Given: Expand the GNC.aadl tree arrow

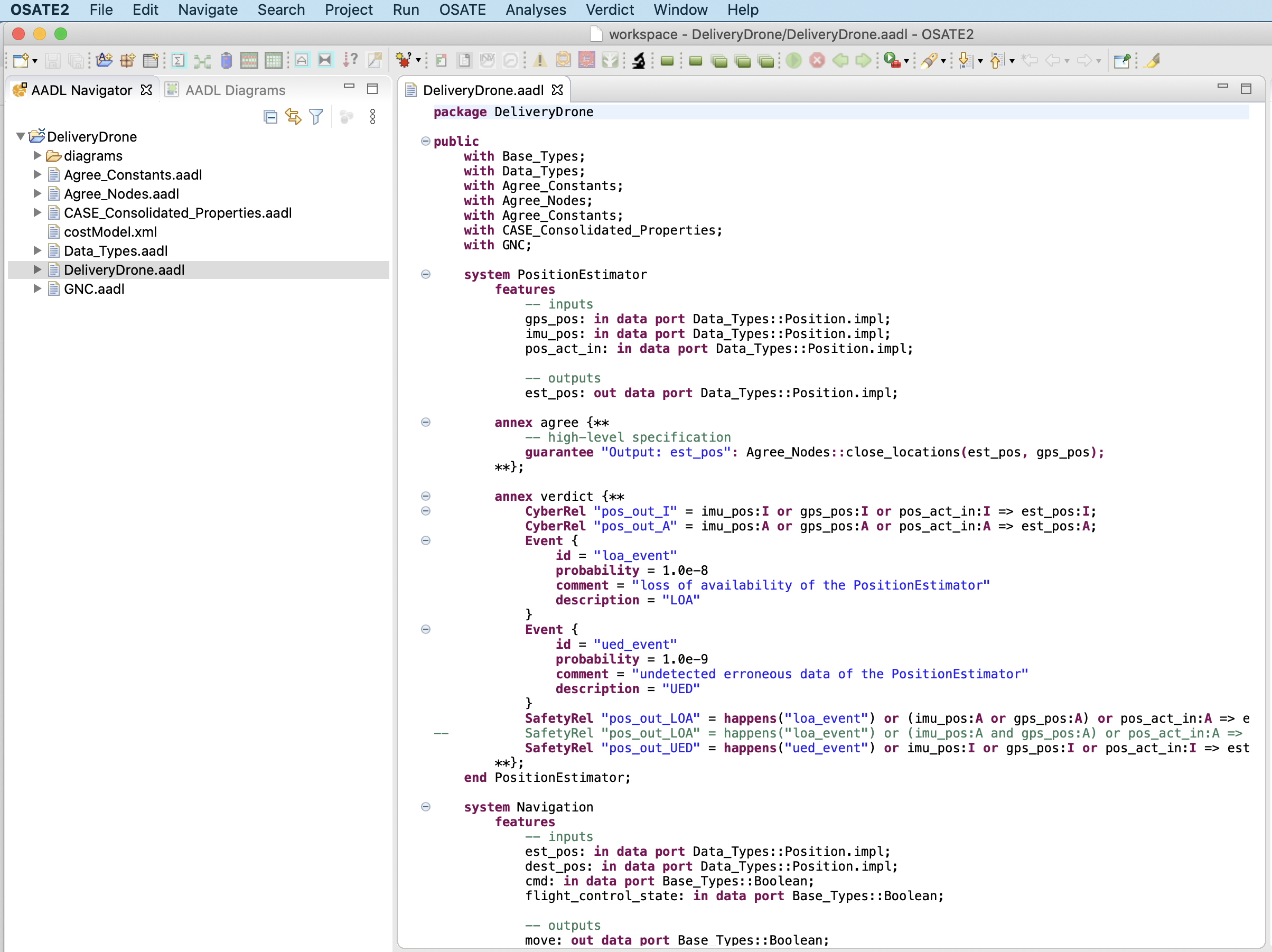Looking at the screenshot, I should pos(37,288).
